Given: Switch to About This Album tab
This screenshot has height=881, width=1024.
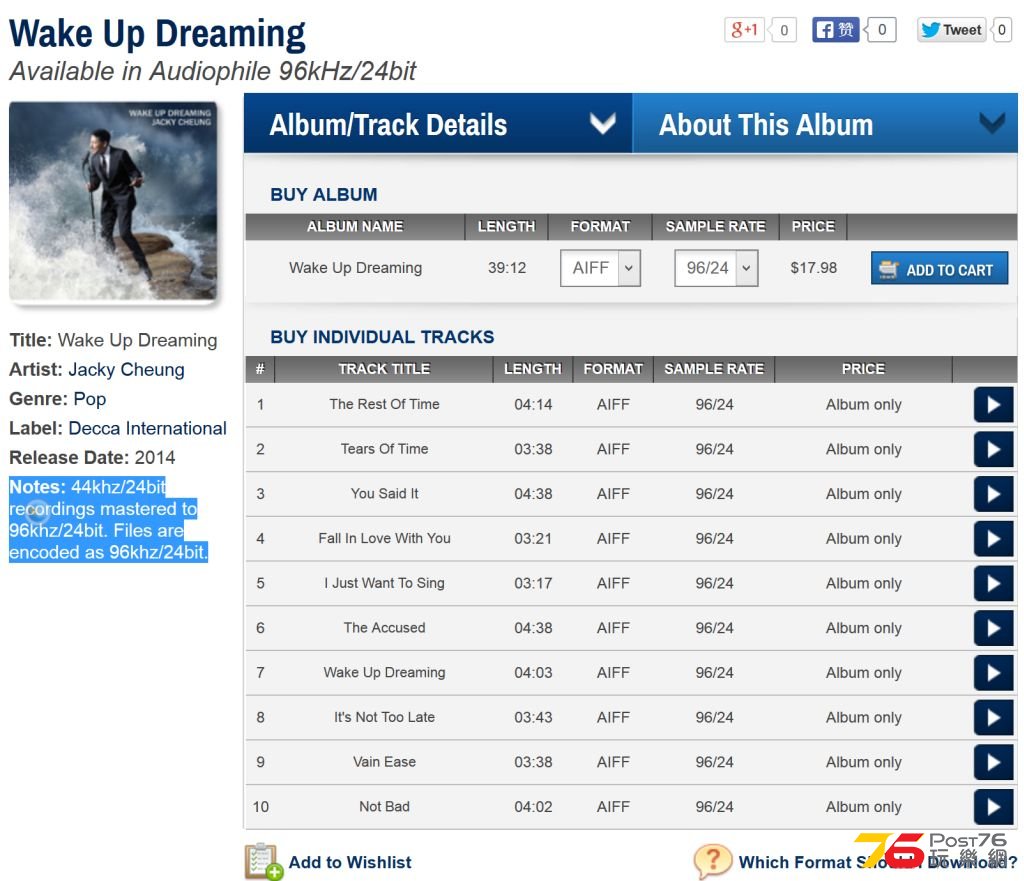Looking at the screenshot, I should coord(825,123).
